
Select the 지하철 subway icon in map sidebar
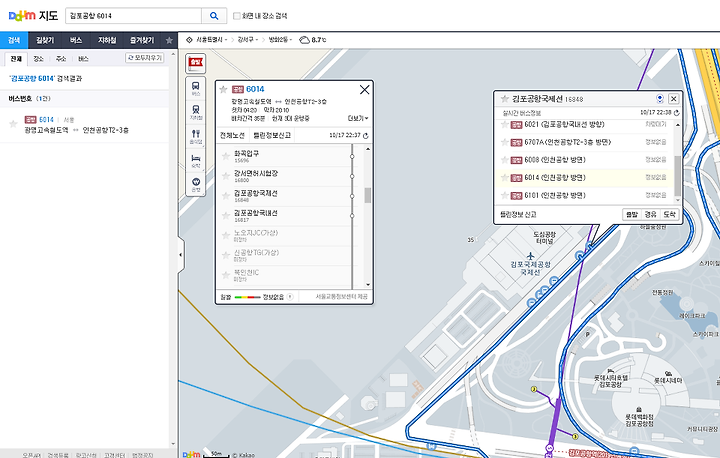pyautogui.click(x=196, y=112)
